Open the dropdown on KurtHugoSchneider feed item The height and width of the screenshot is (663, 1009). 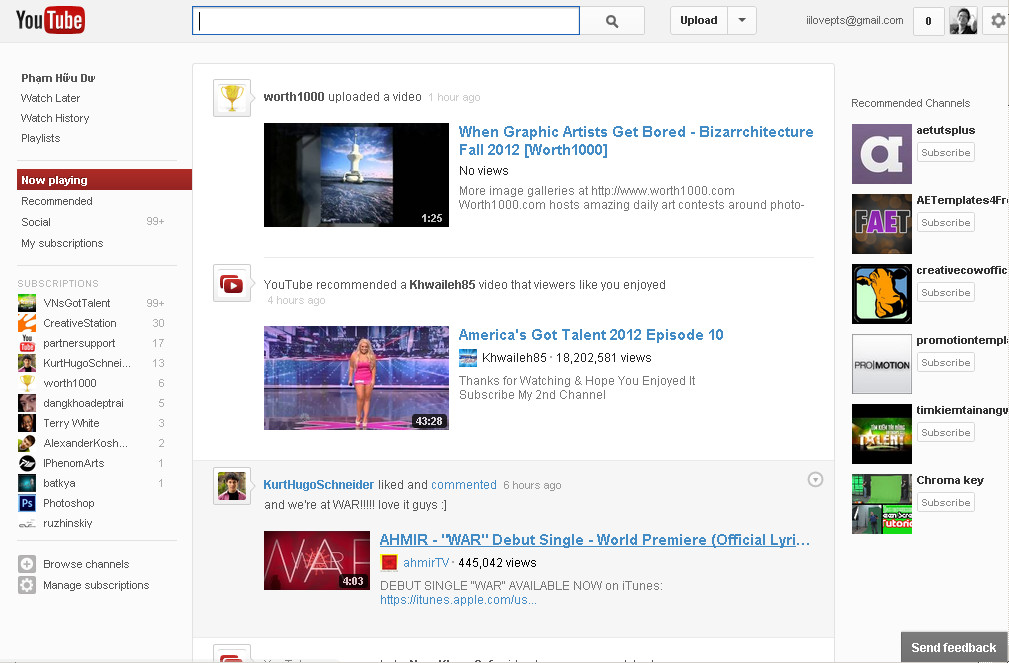815,480
